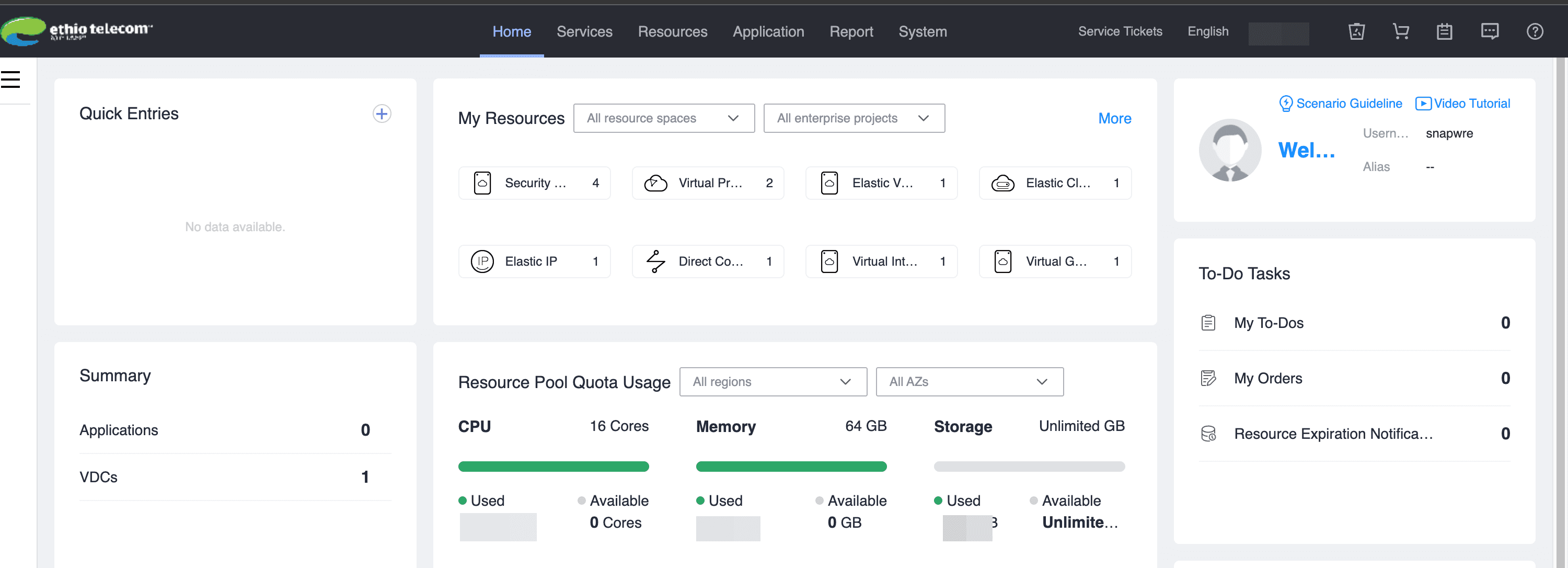Open Virtual Pr... resource card
This screenshot has width=1568, height=568.
708,183
